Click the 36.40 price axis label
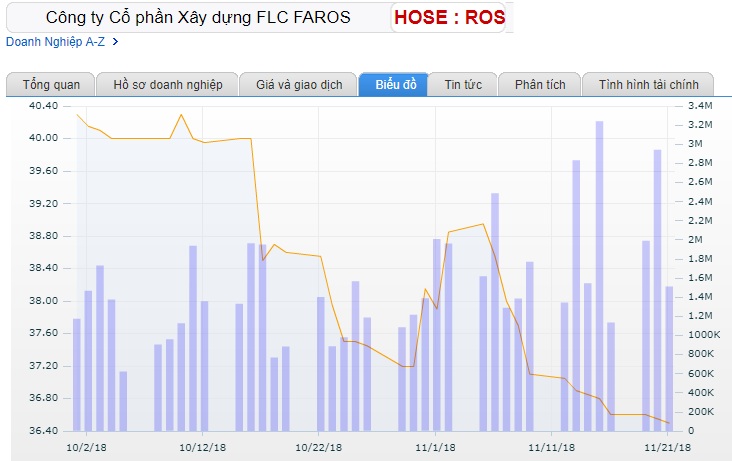This screenshot has height=461, width=732. click(43, 430)
